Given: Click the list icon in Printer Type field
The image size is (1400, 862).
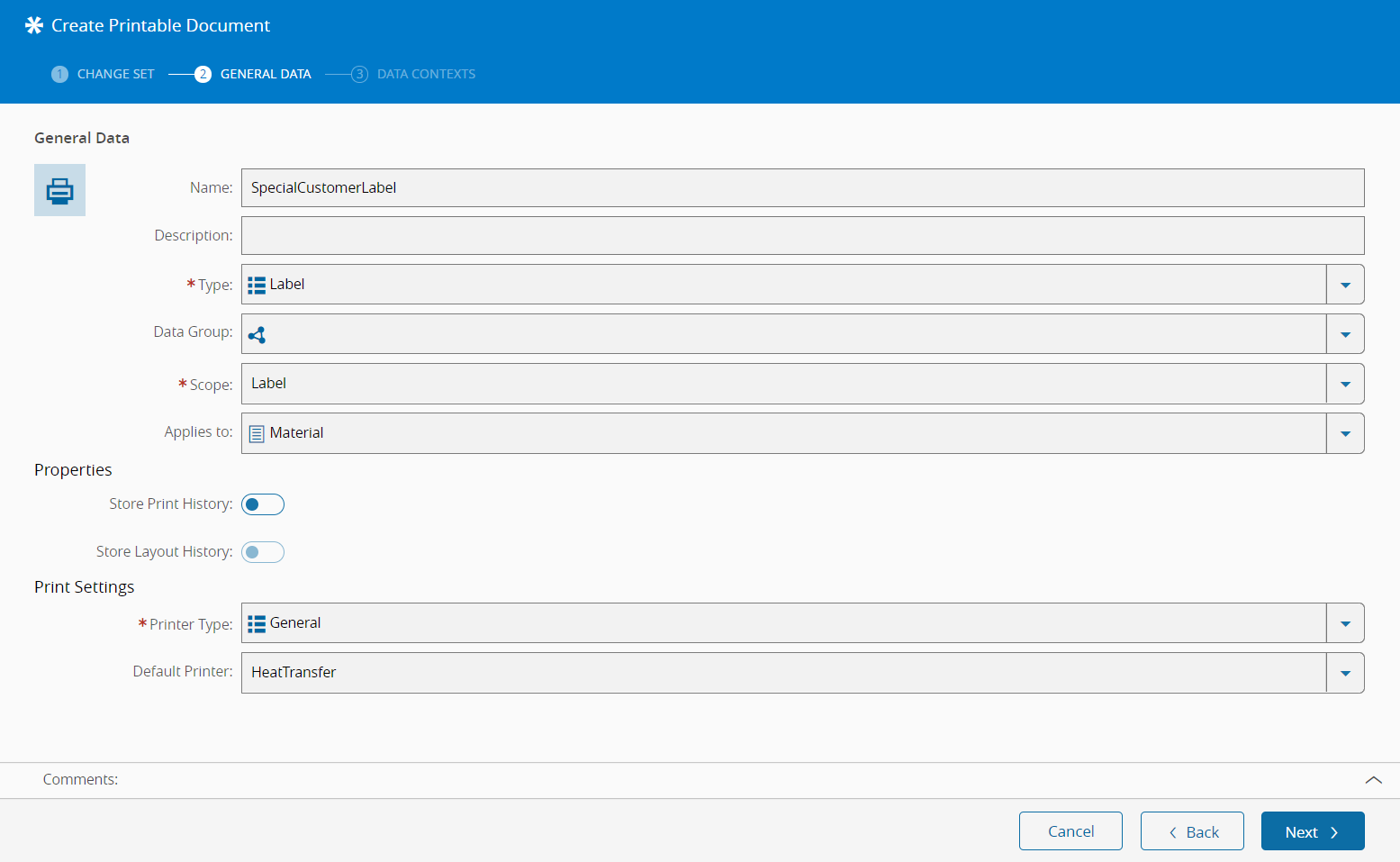Looking at the screenshot, I should (x=257, y=623).
